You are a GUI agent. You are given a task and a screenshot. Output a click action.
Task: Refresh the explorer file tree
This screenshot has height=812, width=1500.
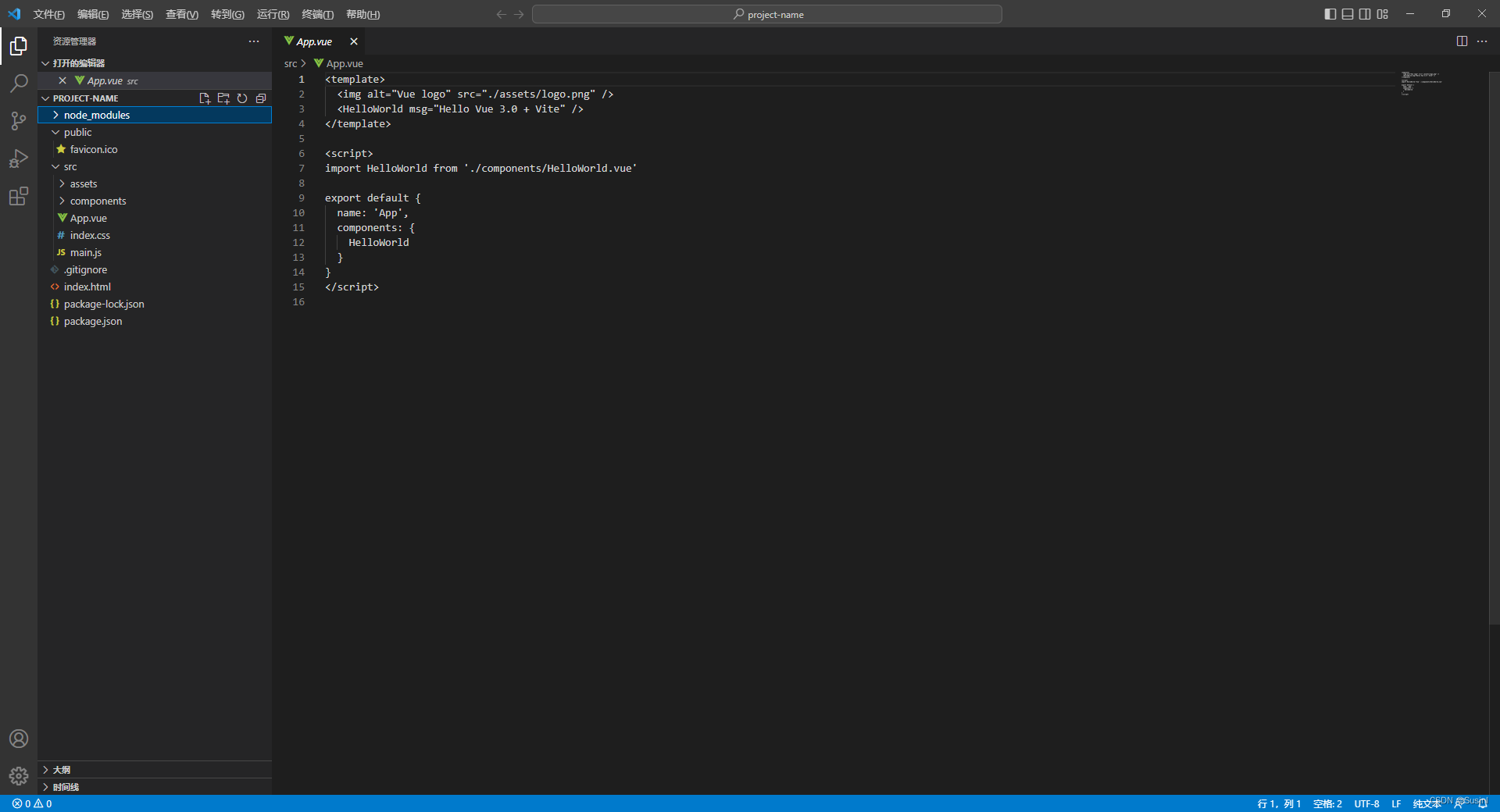coord(242,98)
